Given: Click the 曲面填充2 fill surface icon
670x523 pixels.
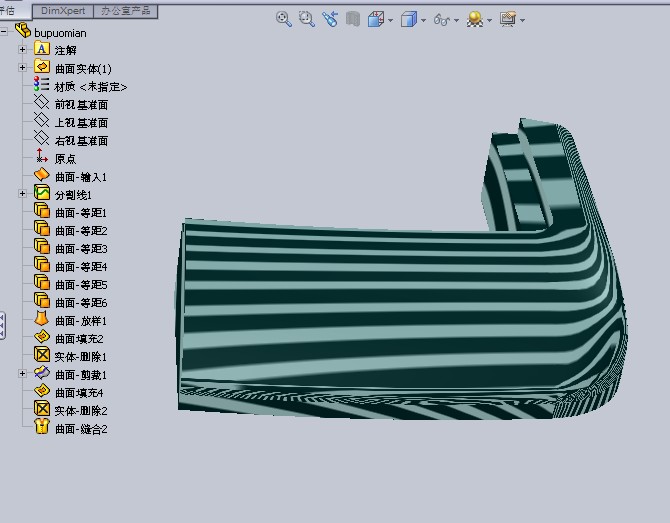Looking at the screenshot, I should point(42,337).
